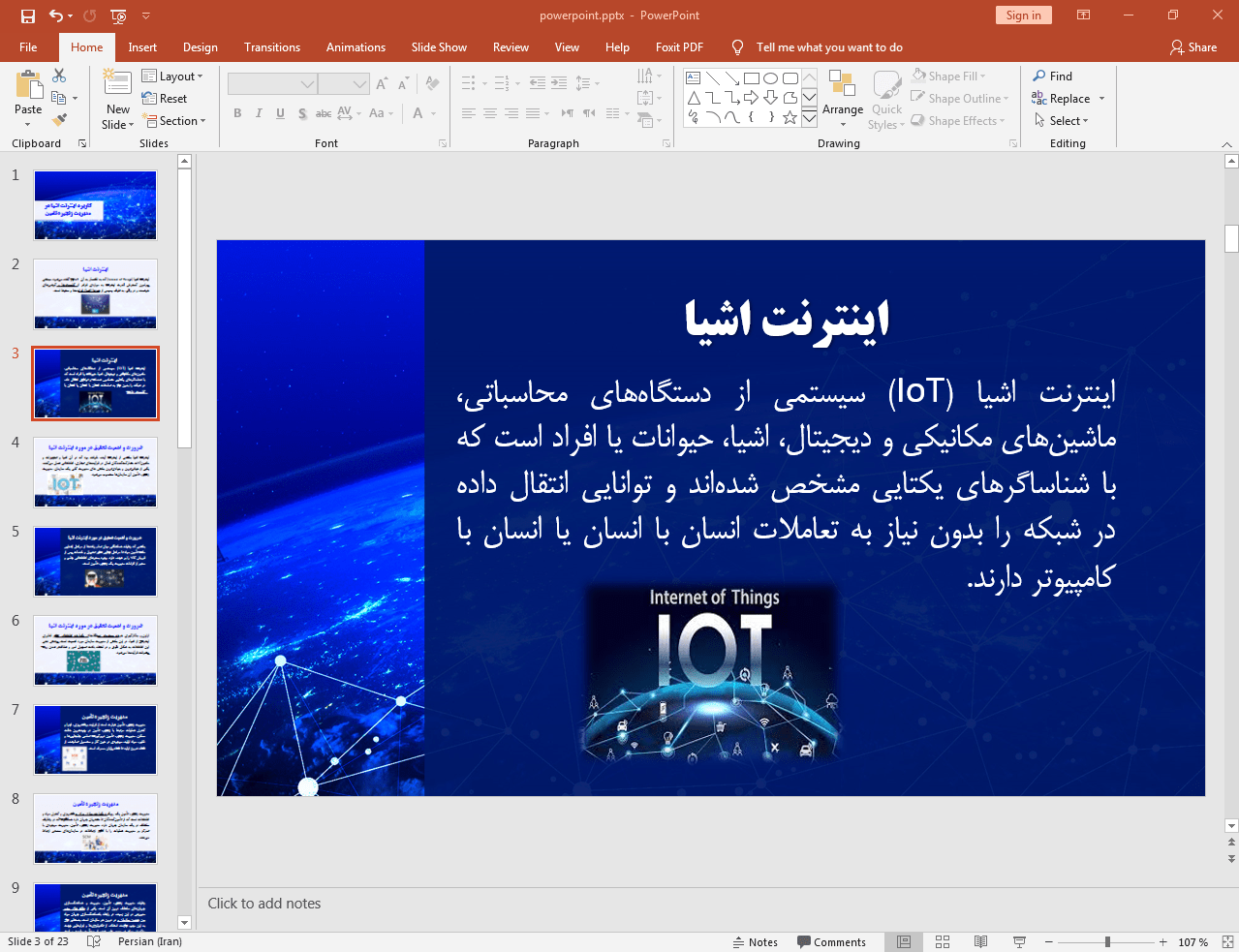Click the Paste clipboard icon
The width and height of the screenshot is (1239, 952).
point(28,87)
